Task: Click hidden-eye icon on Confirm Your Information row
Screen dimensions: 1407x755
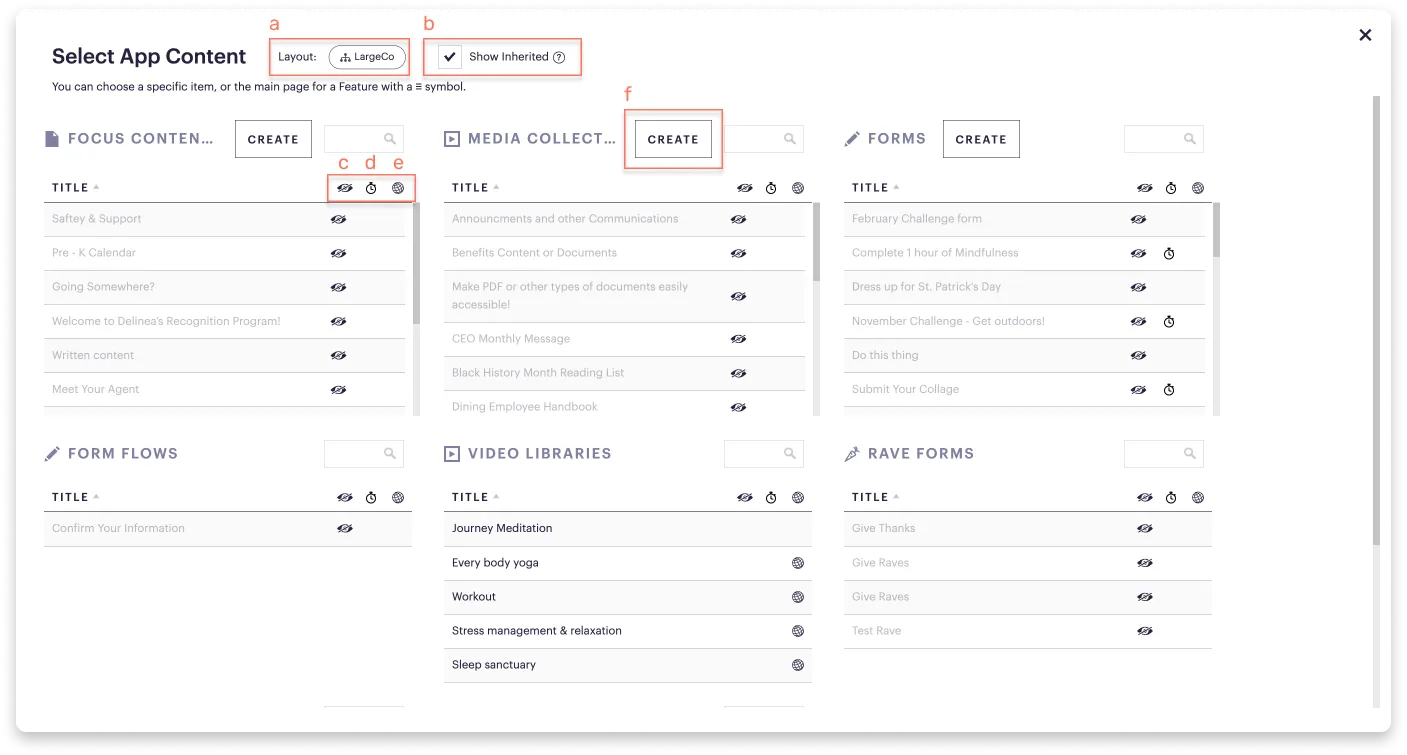Action: (345, 529)
